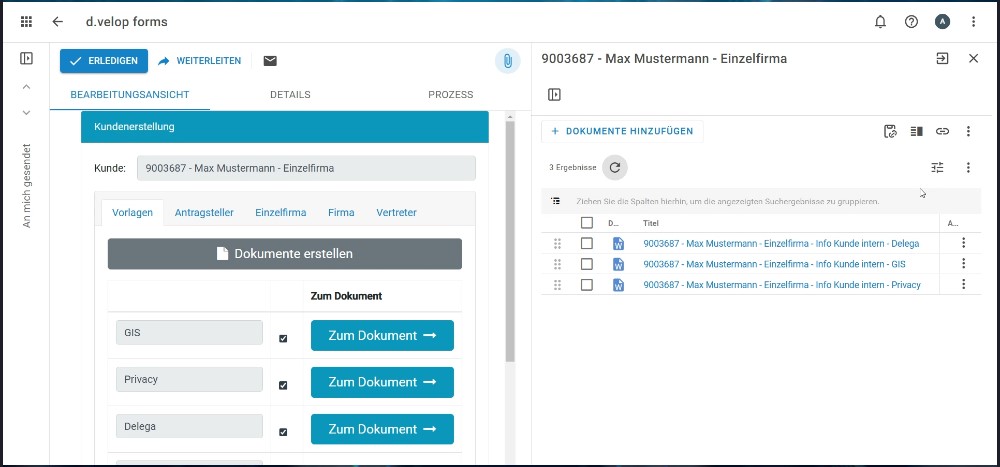
Task: Click the link chain icon
Action: (x=943, y=131)
